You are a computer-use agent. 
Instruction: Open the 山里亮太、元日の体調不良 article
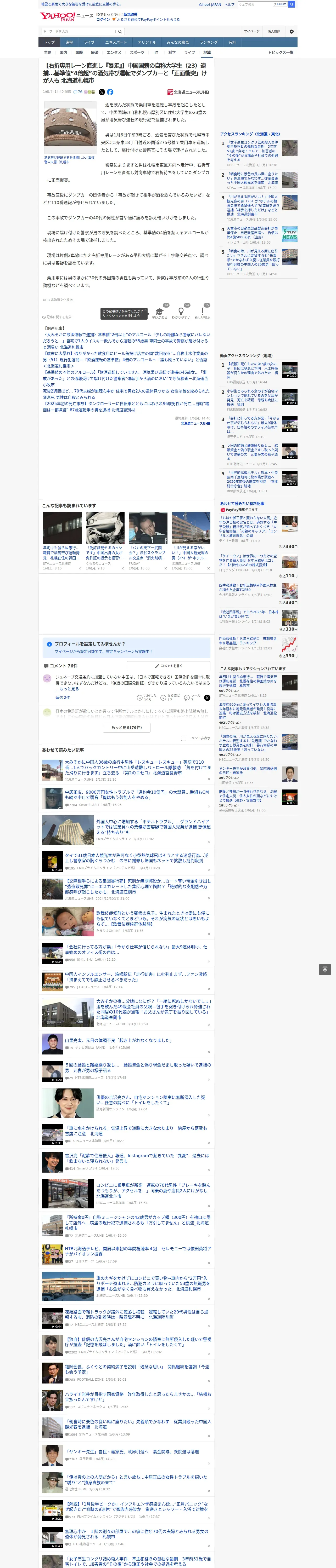[118, 1040]
